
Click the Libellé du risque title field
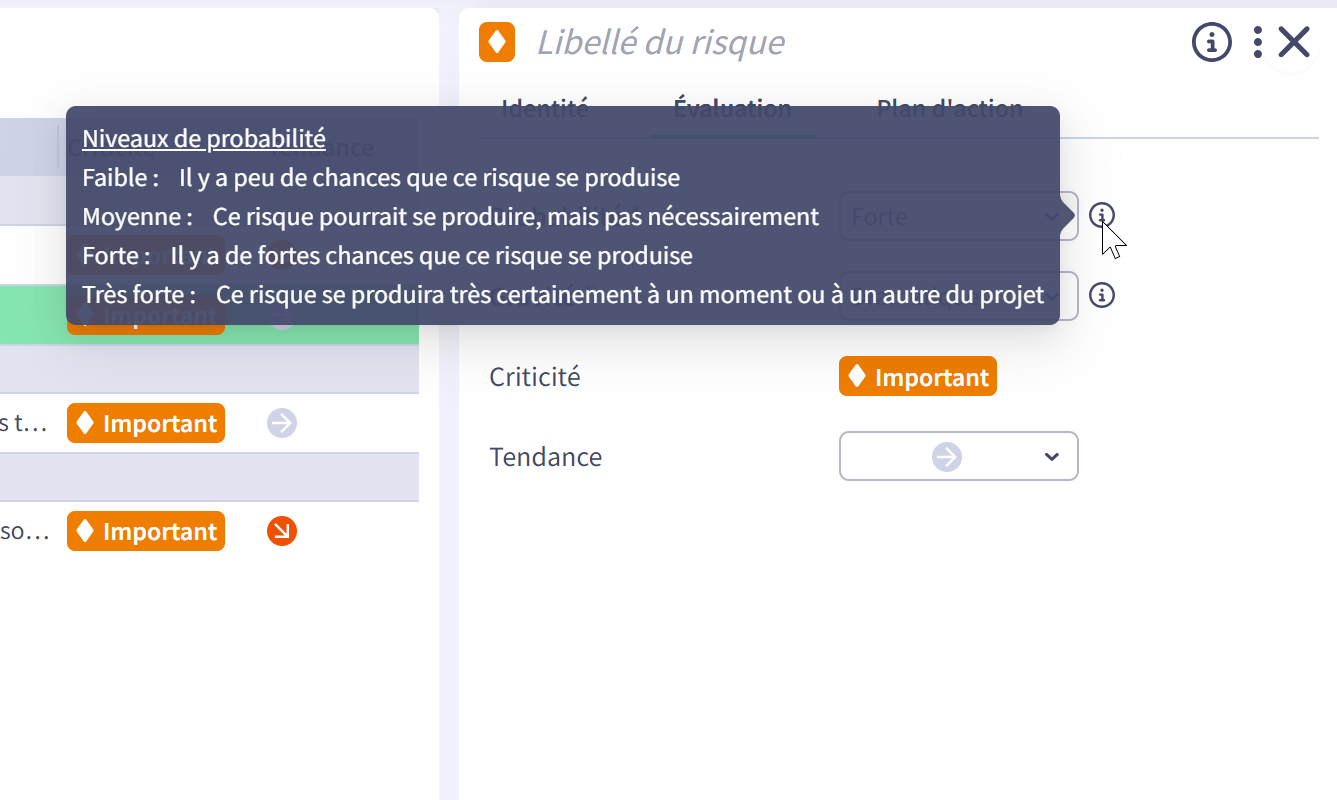coord(660,42)
